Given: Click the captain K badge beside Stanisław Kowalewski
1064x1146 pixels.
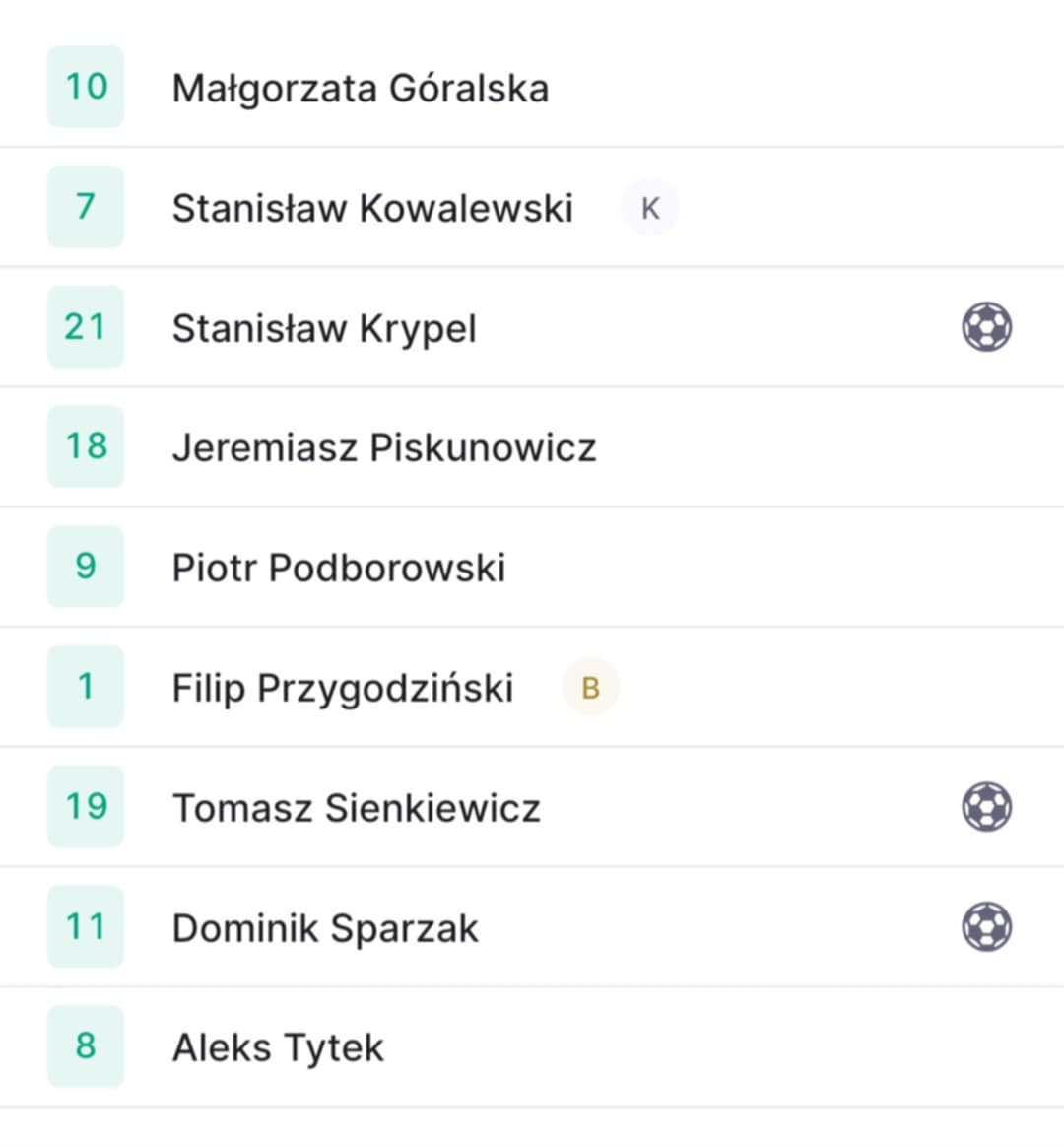Looking at the screenshot, I should 650,208.
